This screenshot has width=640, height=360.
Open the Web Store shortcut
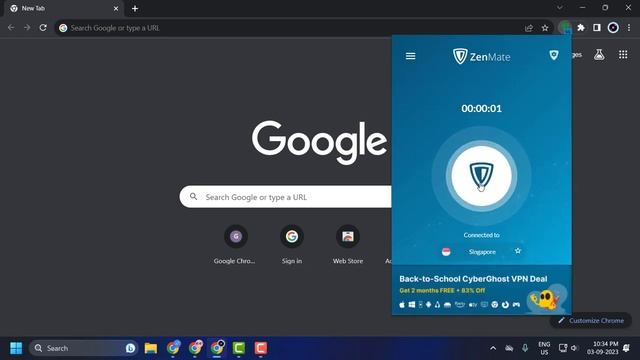348,245
